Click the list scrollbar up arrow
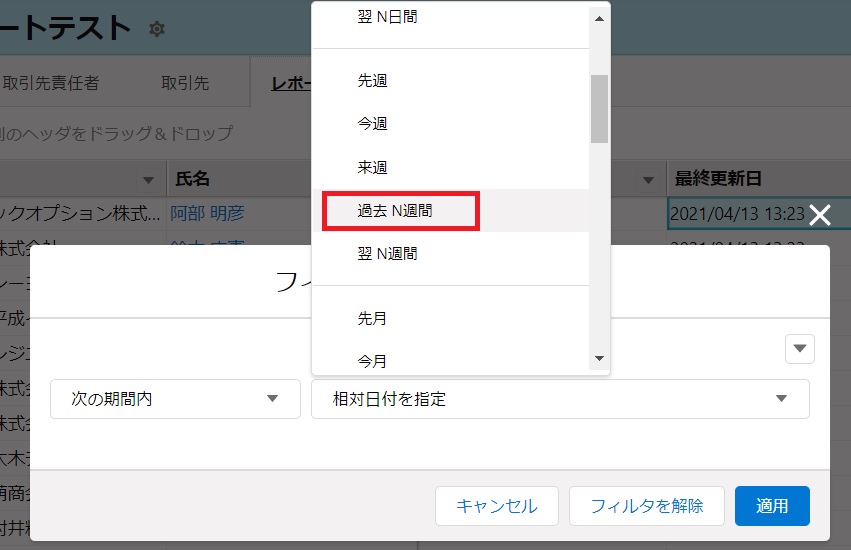Screen dimensions: 851x550 (599, 18)
